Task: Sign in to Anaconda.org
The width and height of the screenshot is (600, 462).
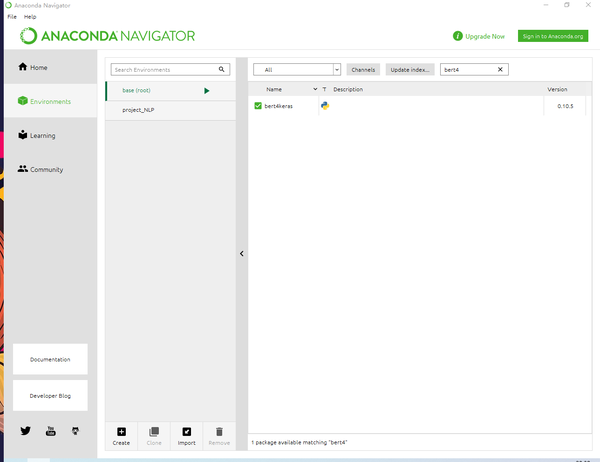Action: (x=553, y=36)
